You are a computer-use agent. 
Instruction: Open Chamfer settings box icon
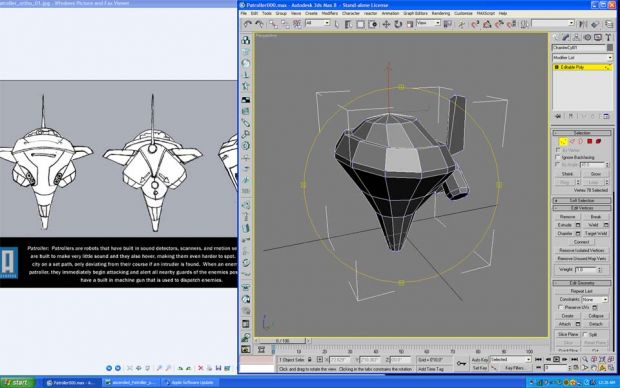click(x=578, y=233)
